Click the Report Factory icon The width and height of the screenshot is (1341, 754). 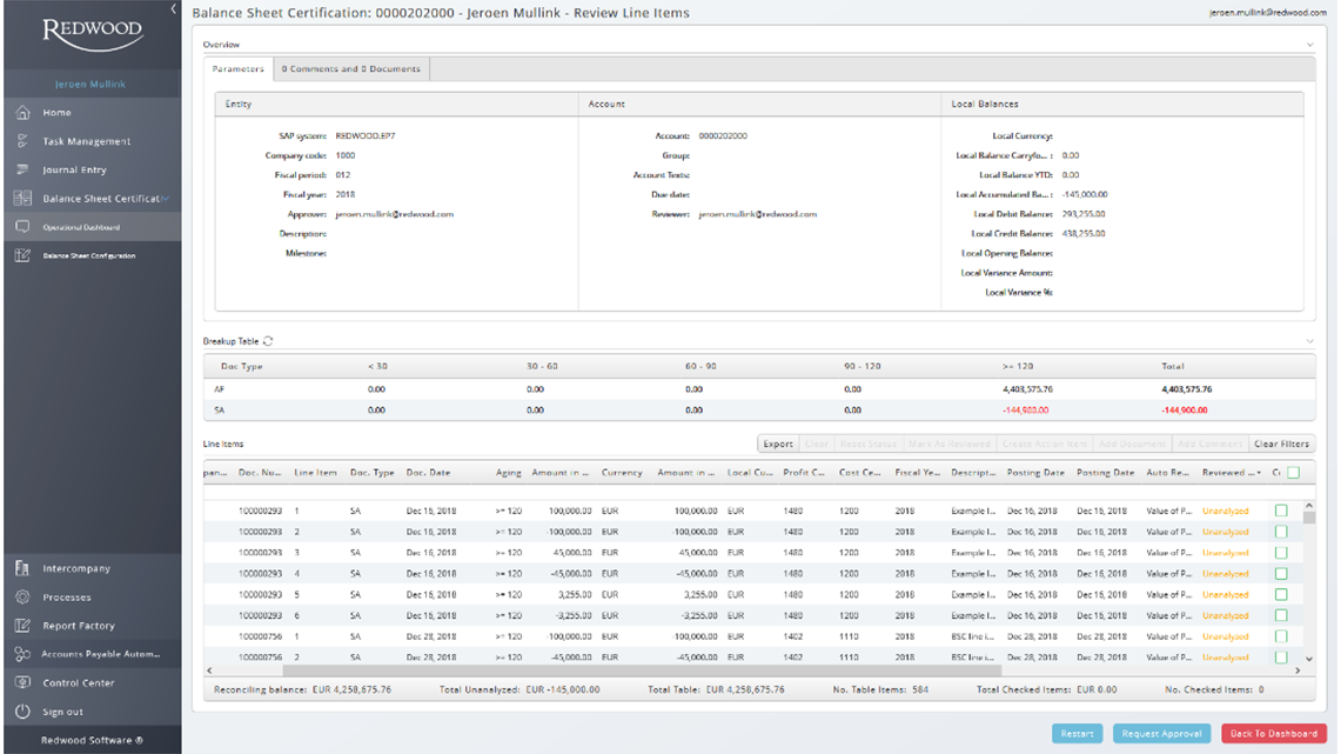click(22, 625)
